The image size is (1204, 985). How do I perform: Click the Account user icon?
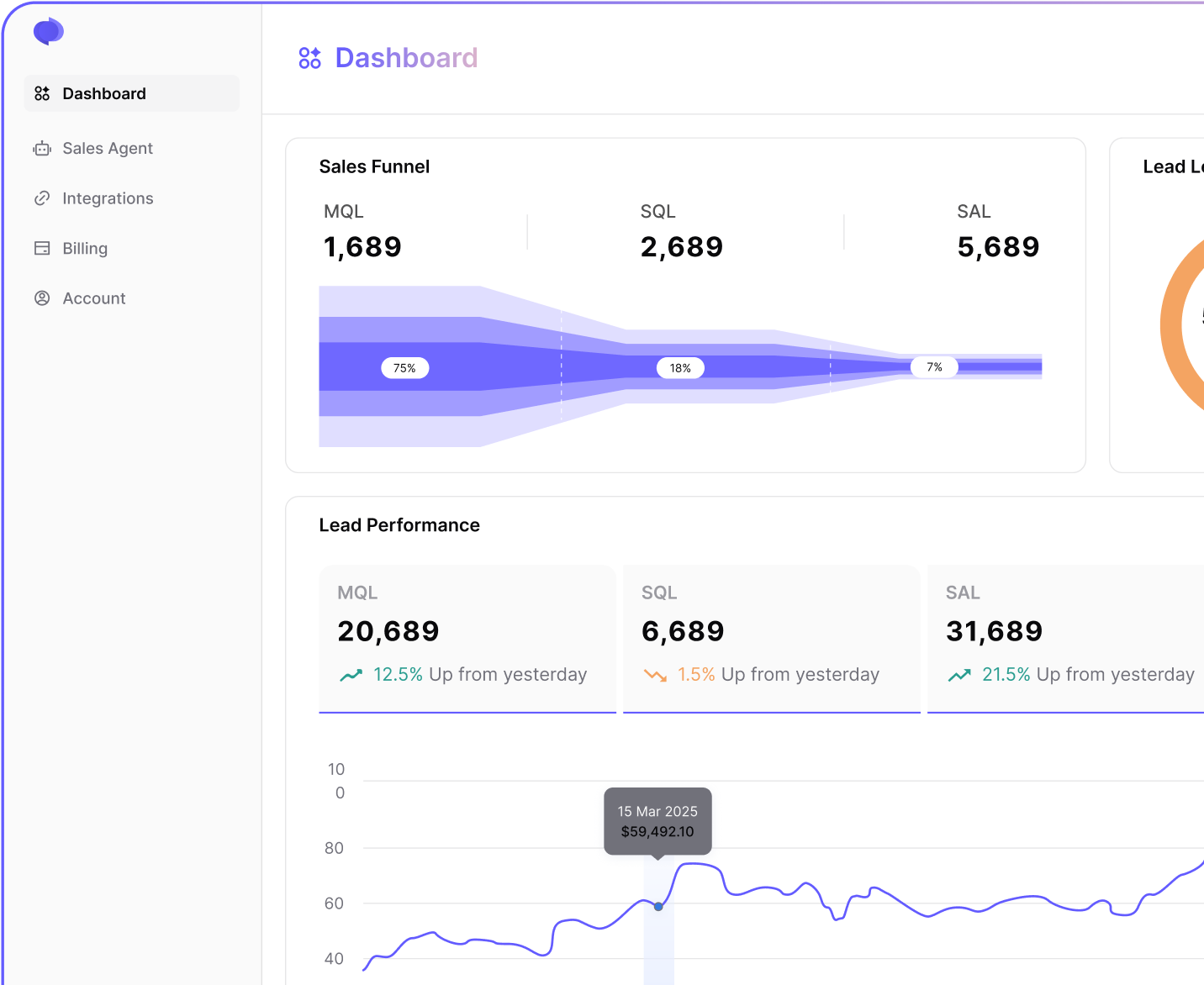pyautogui.click(x=42, y=298)
